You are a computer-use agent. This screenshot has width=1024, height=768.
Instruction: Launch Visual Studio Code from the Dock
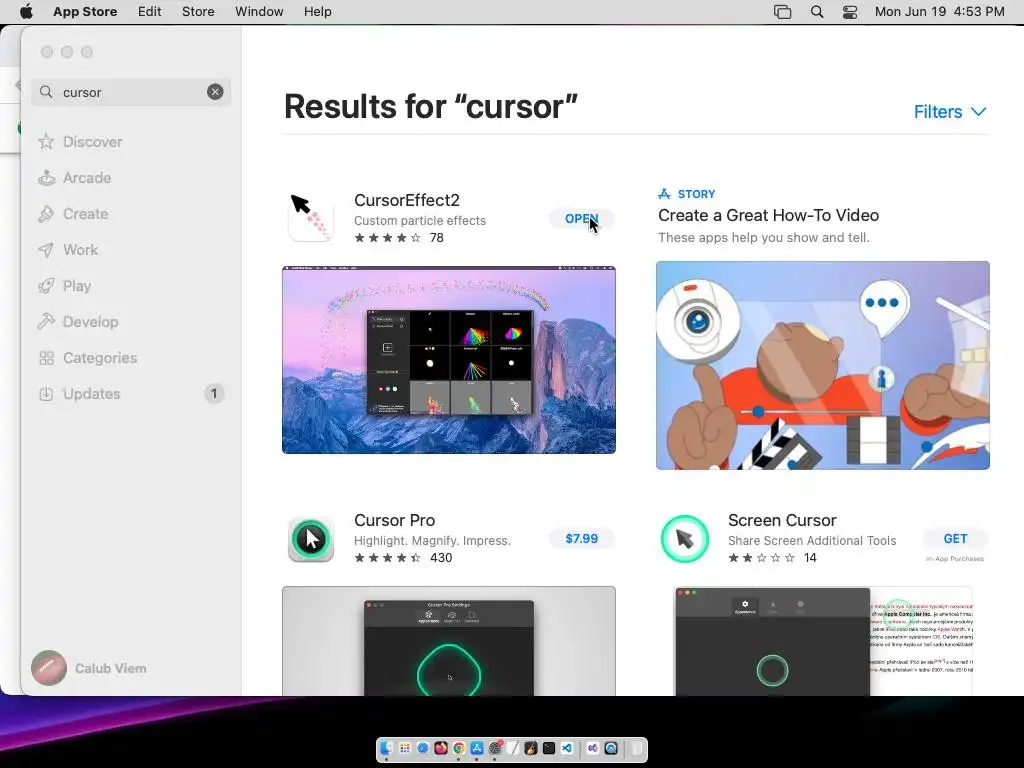(x=567, y=748)
